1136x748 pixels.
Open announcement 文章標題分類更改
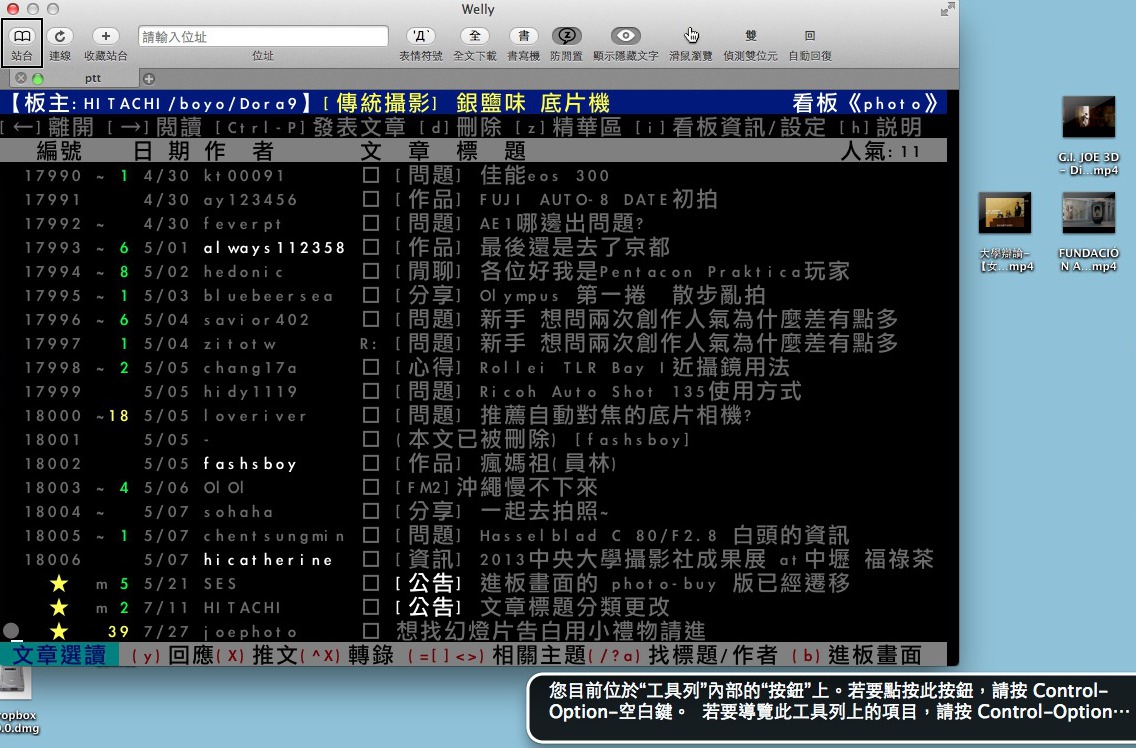pyautogui.click(x=575, y=607)
